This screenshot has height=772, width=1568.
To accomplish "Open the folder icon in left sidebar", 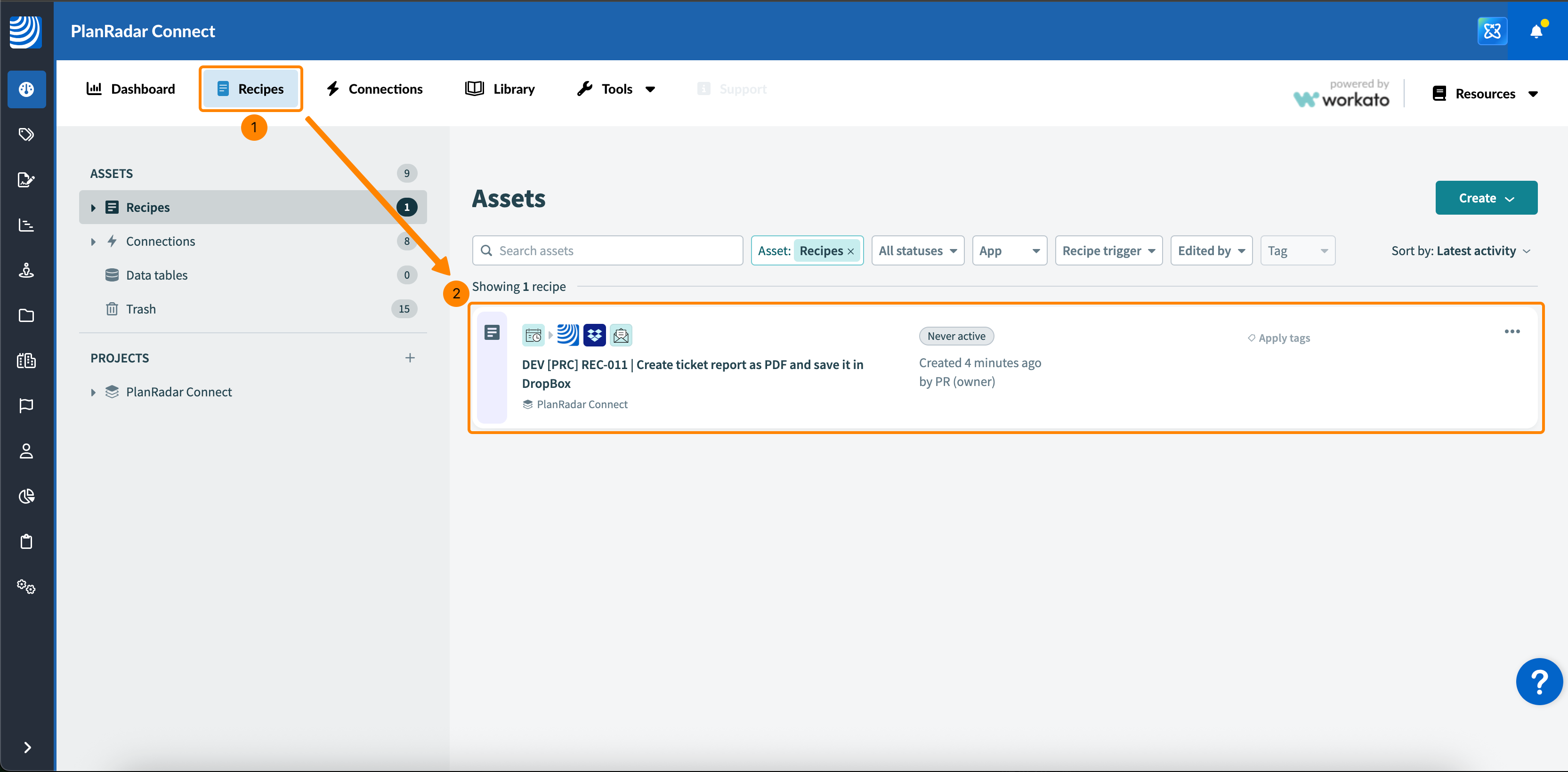I will (26, 315).
